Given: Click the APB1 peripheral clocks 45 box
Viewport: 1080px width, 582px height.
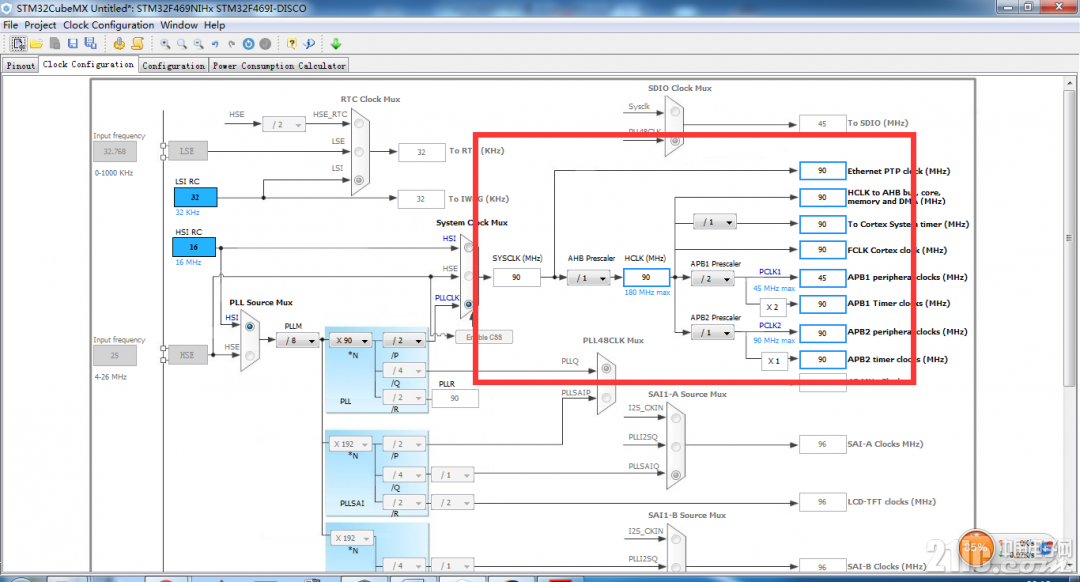Looking at the screenshot, I should click(x=822, y=277).
